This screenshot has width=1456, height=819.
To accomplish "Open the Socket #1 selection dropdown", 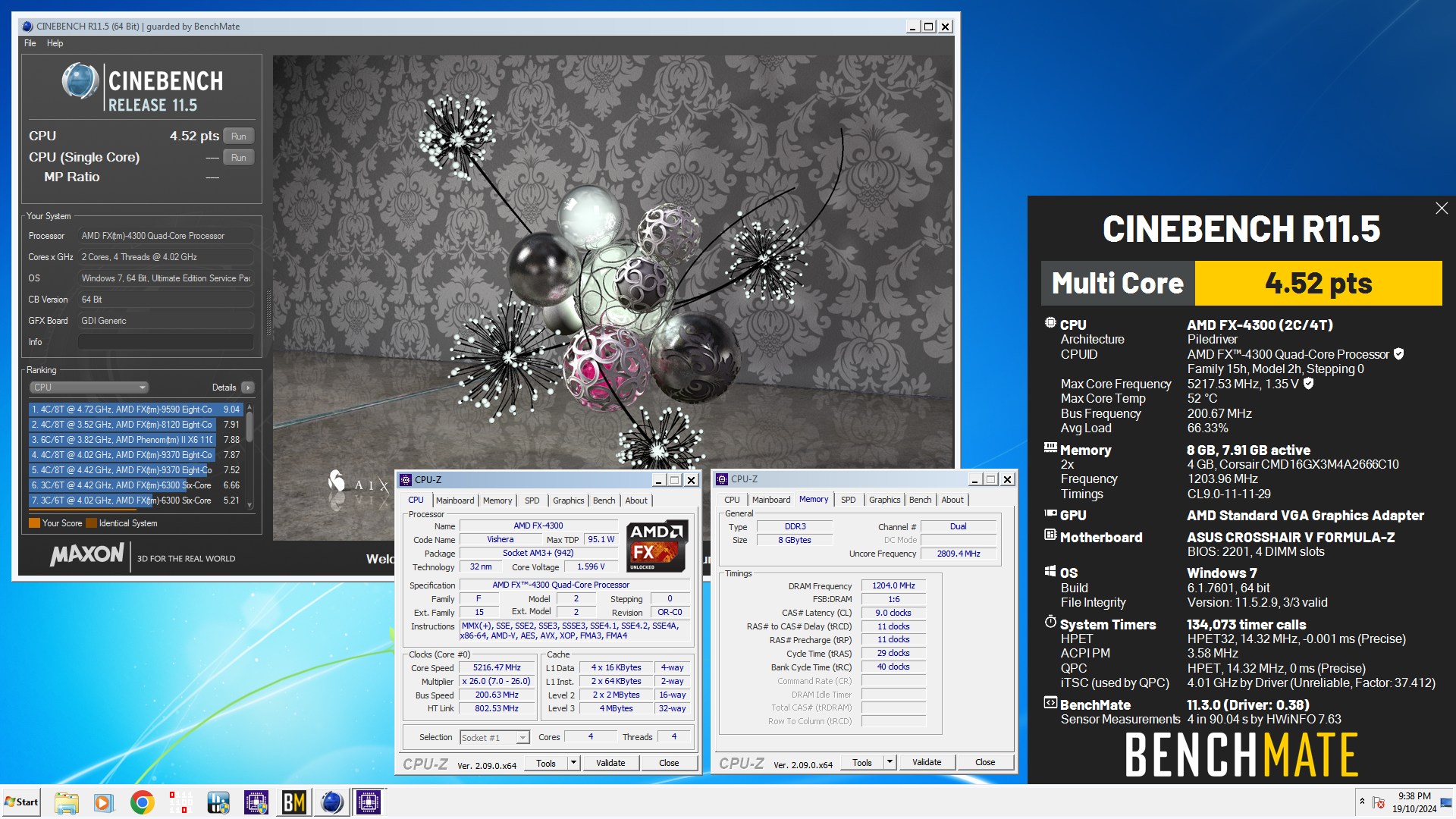I will 494,738.
